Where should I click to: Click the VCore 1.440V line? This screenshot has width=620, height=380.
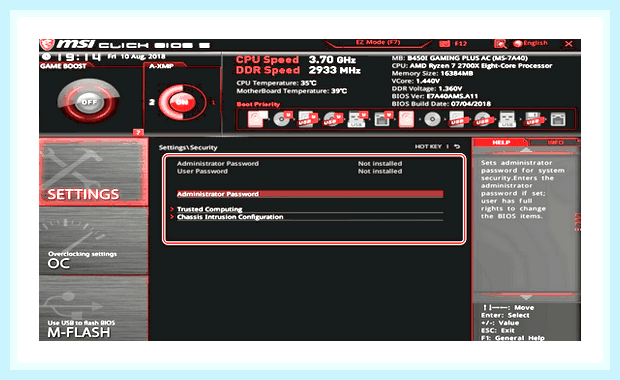416,81
